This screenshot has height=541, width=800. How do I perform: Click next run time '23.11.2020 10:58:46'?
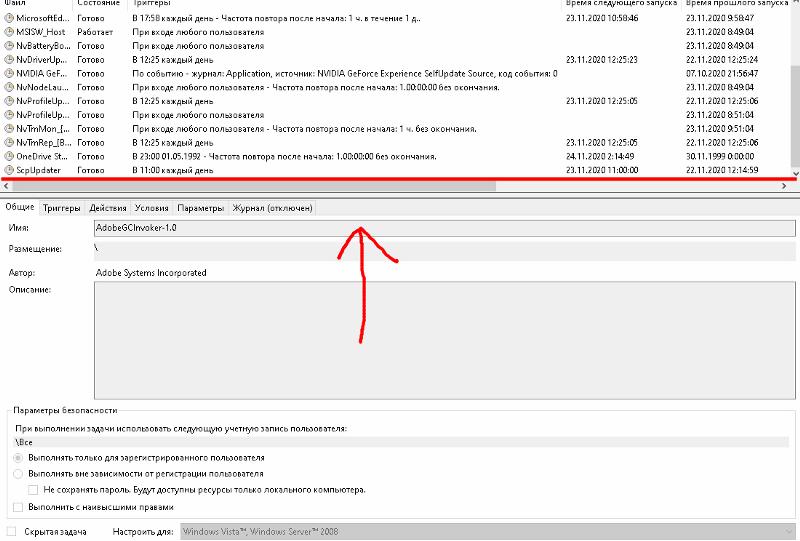[x=602, y=18]
